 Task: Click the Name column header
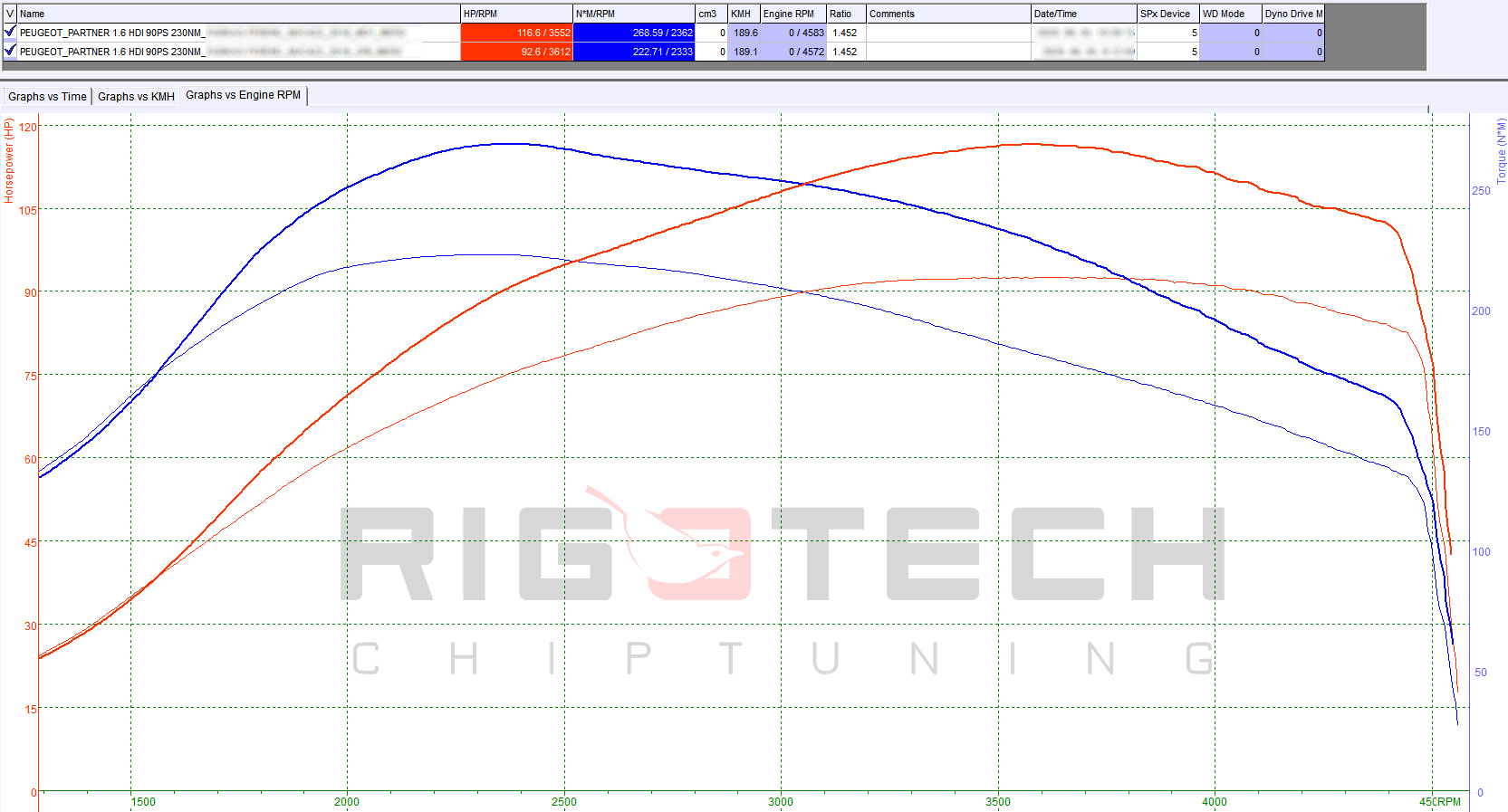[239, 14]
